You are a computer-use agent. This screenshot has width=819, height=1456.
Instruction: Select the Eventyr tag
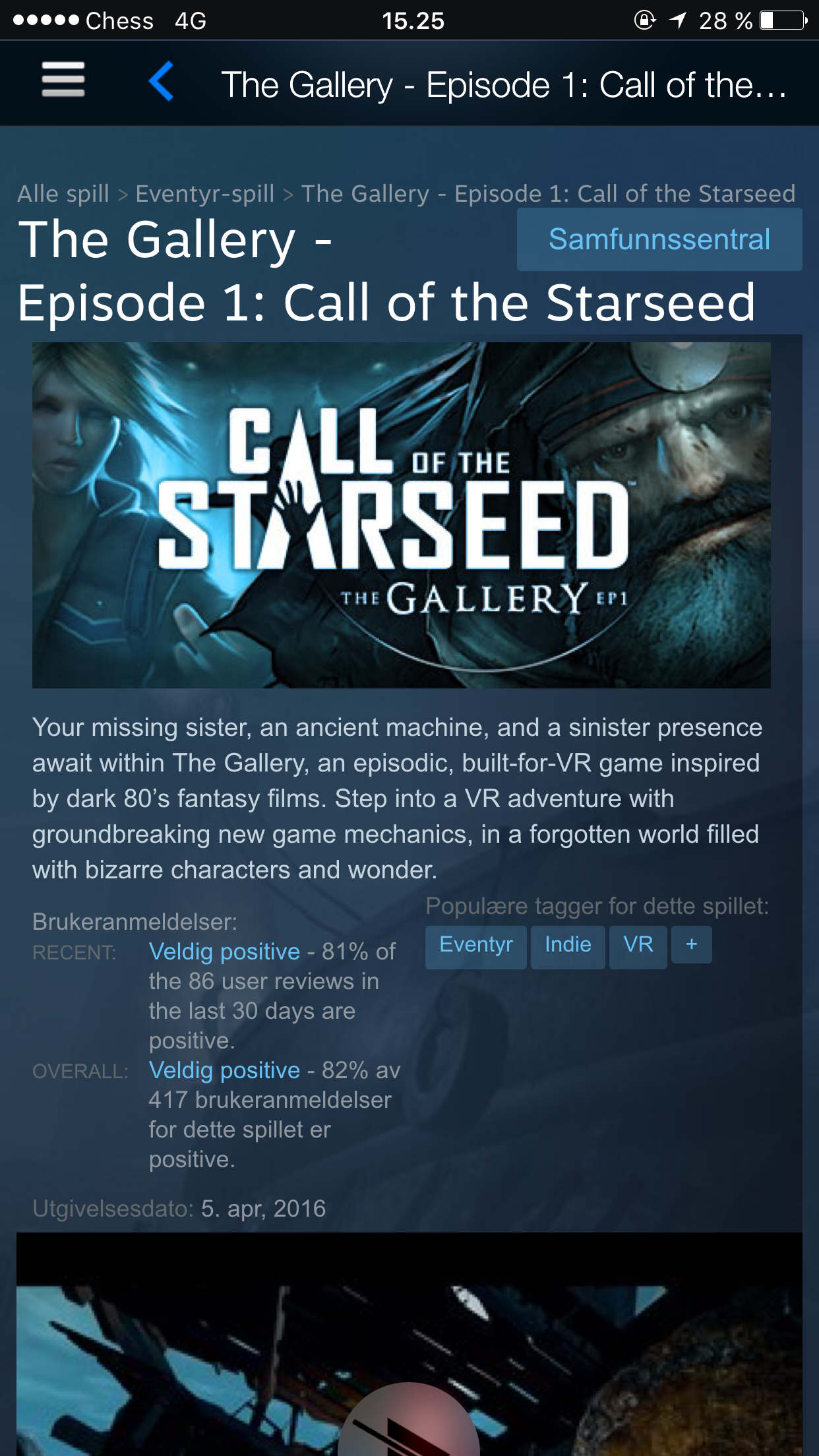click(x=476, y=945)
